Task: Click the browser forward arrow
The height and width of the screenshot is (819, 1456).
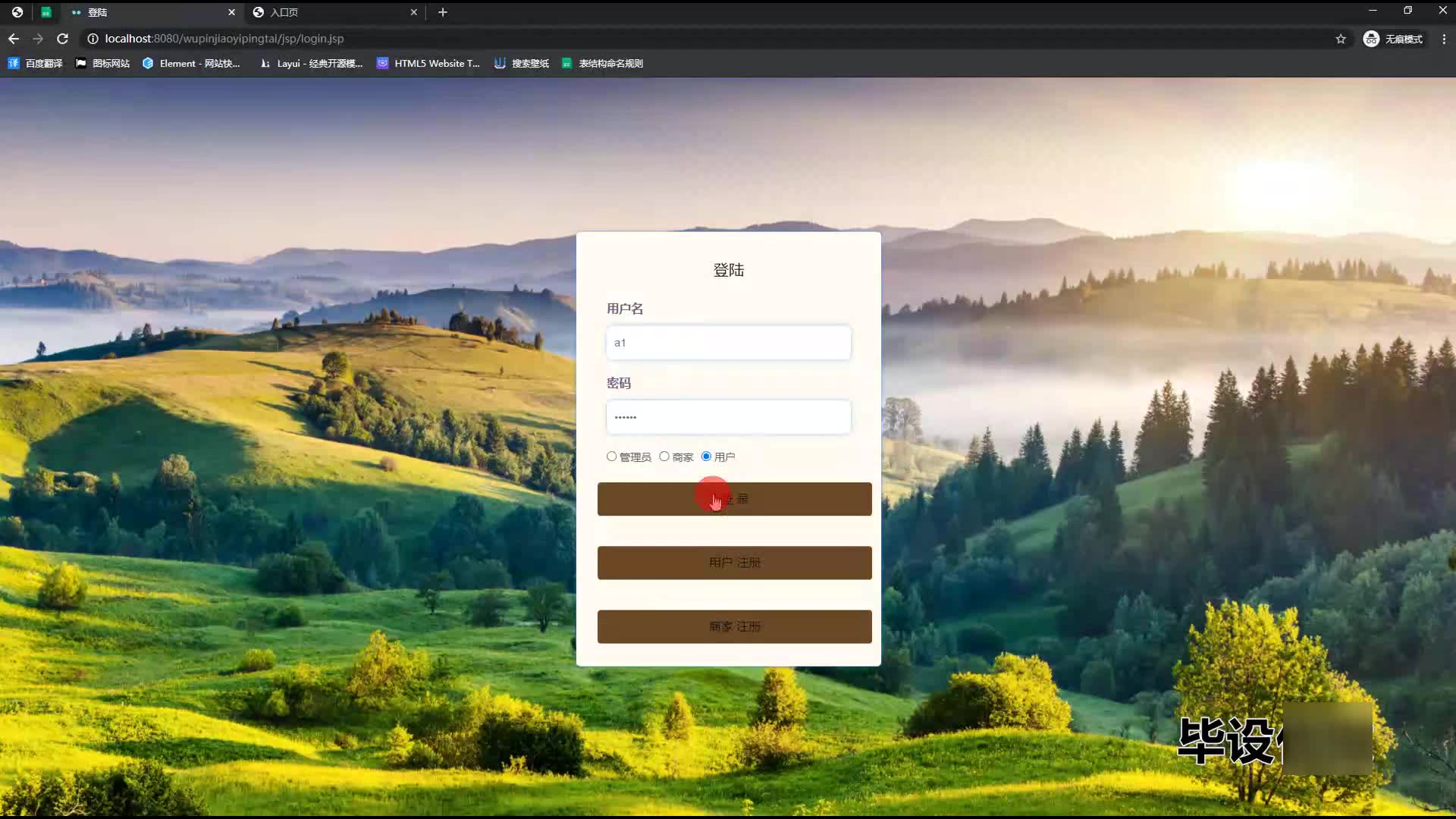Action: click(38, 39)
